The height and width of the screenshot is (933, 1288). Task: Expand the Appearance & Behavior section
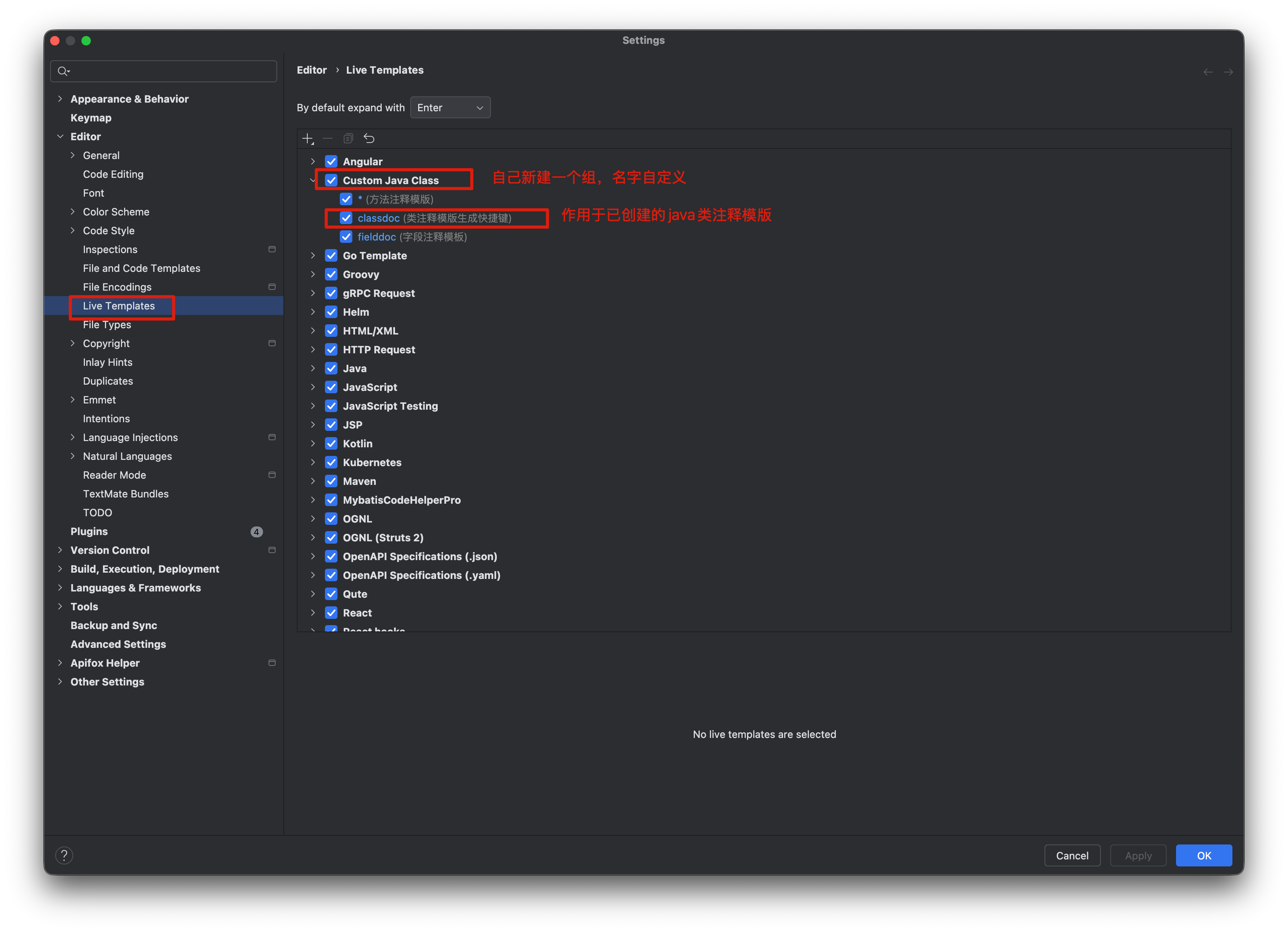click(60, 99)
